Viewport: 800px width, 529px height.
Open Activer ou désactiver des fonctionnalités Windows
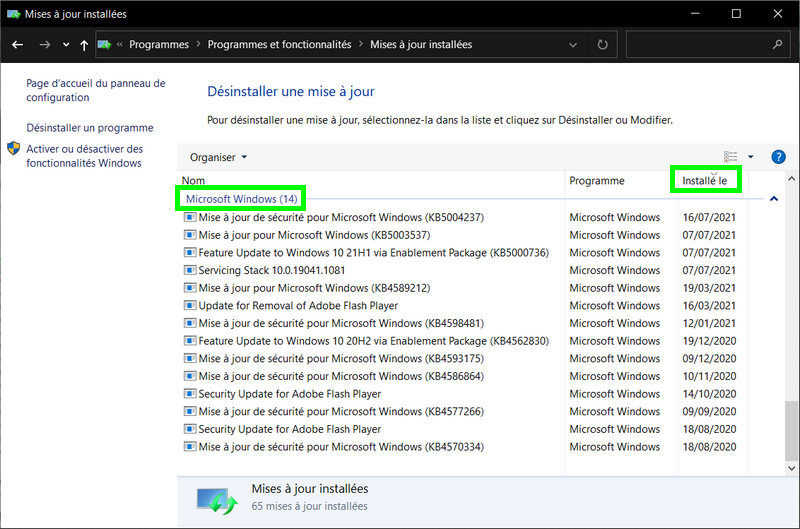point(84,156)
